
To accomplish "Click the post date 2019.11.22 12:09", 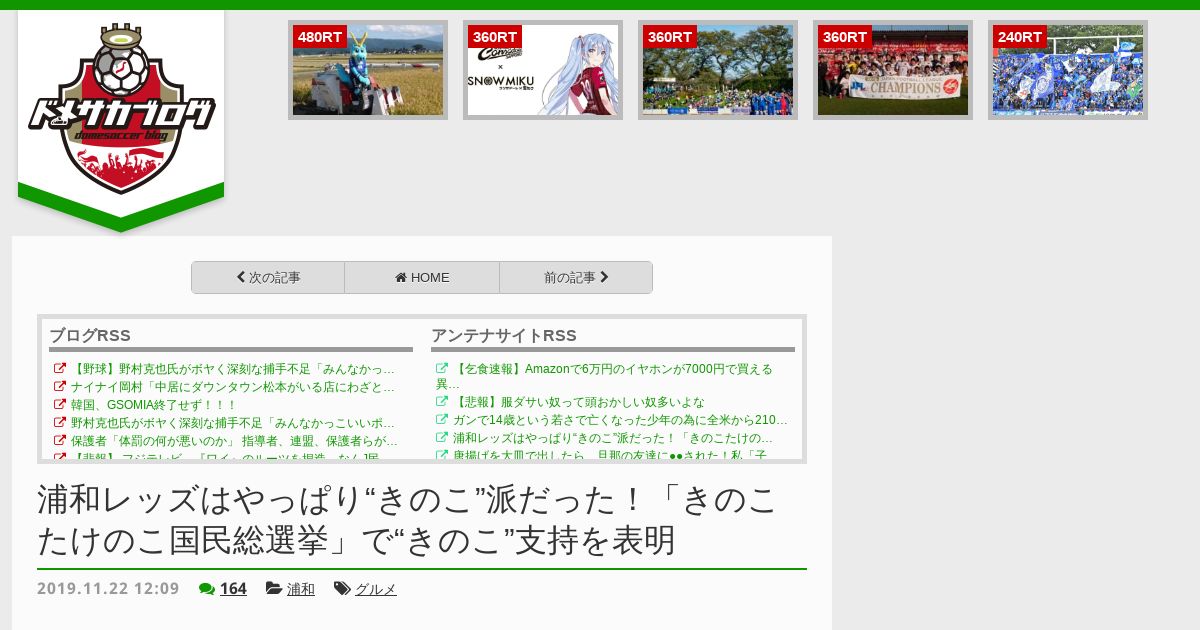I will click(108, 589).
